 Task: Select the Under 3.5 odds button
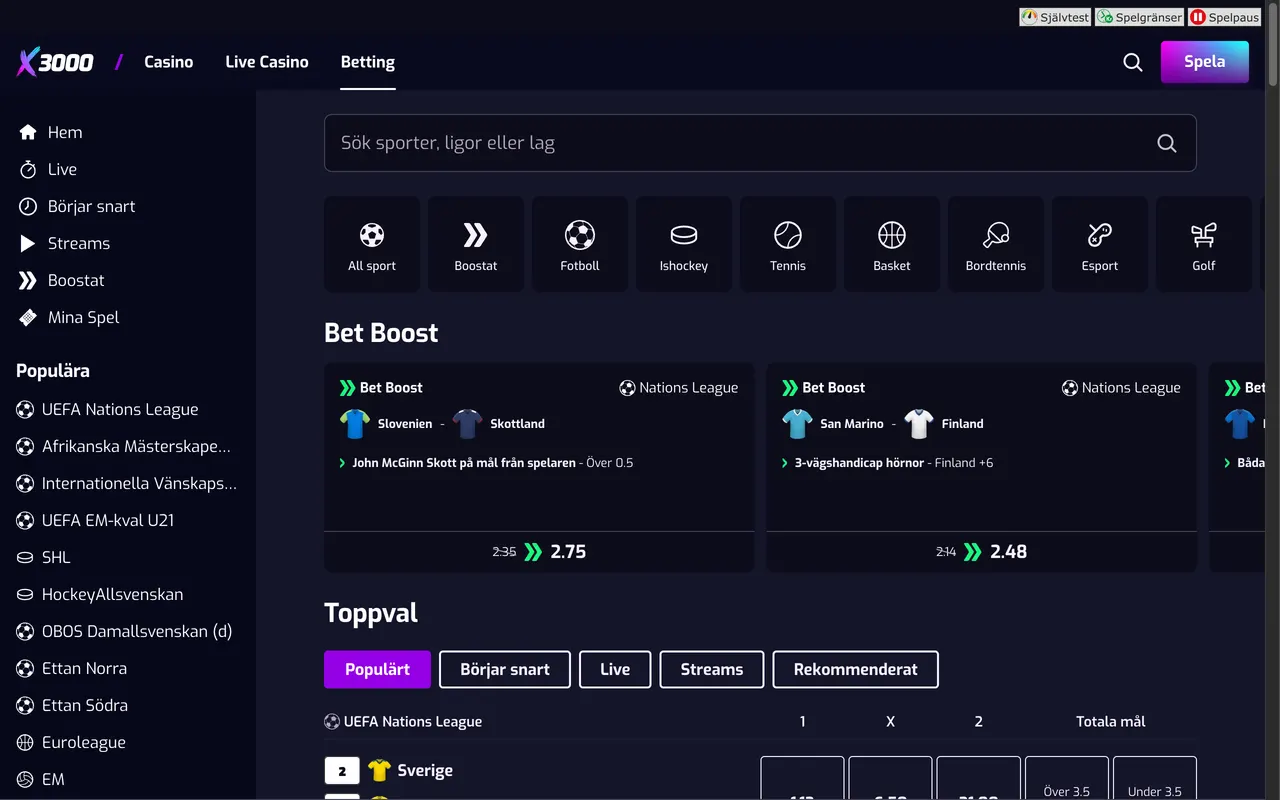pos(1155,778)
